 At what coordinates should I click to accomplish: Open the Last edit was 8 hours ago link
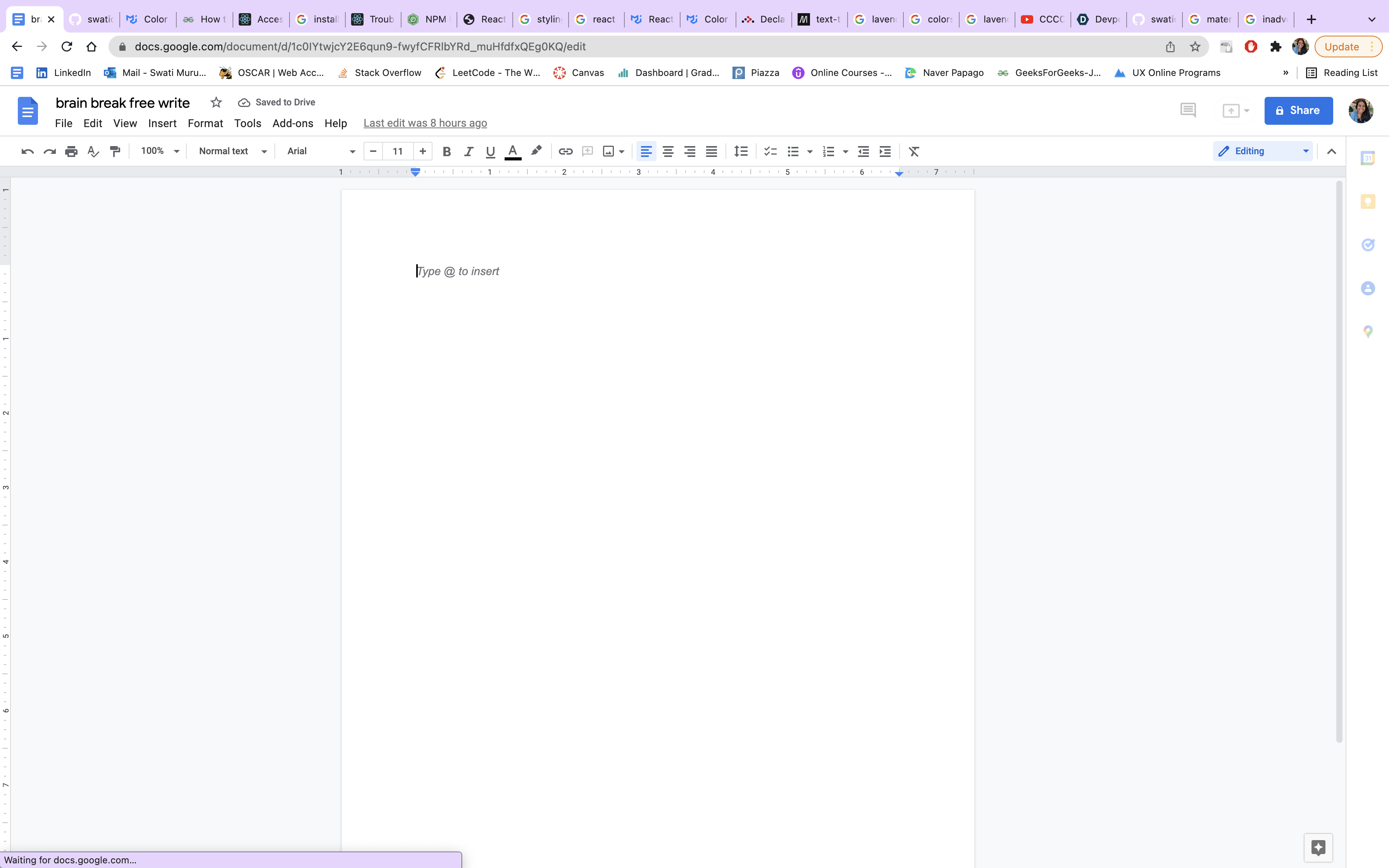point(425,124)
